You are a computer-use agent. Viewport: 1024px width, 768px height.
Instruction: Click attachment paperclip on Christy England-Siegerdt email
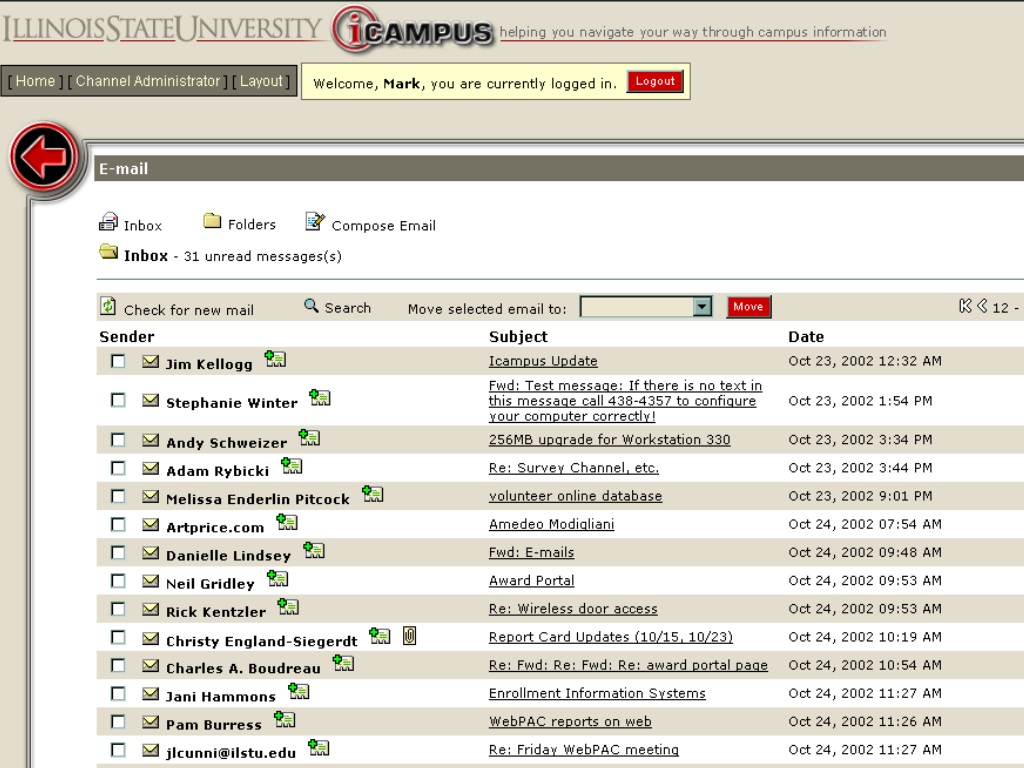click(409, 635)
